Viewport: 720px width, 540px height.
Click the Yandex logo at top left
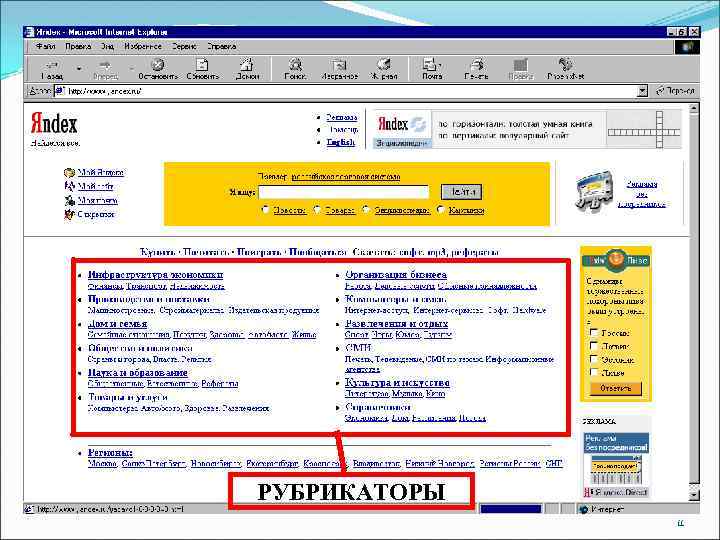tap(54, 123)
